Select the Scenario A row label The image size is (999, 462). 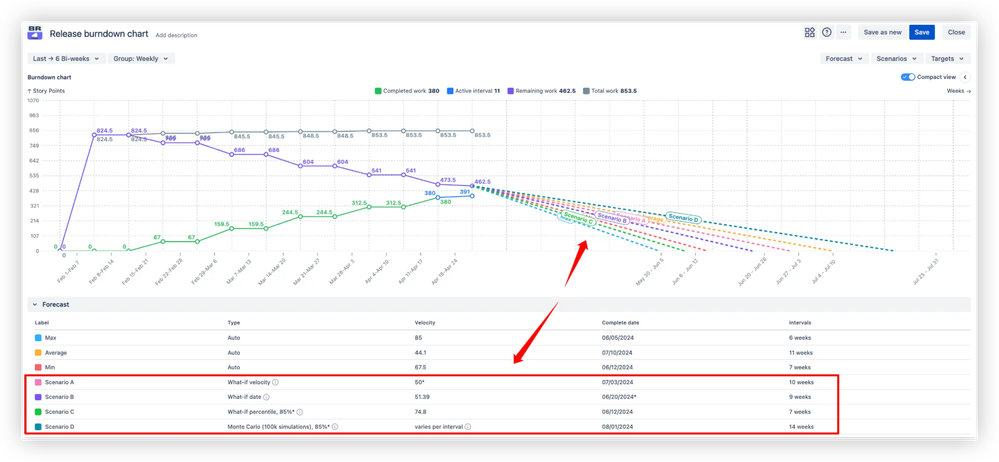[59, 383]
